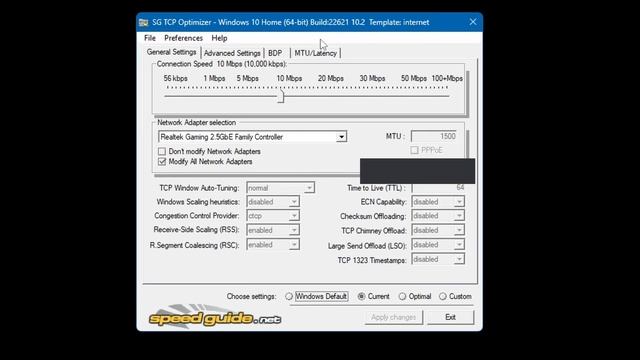This screenshot has height=360, width=640.
Task: Open the File menu
Action: [150, 38]
